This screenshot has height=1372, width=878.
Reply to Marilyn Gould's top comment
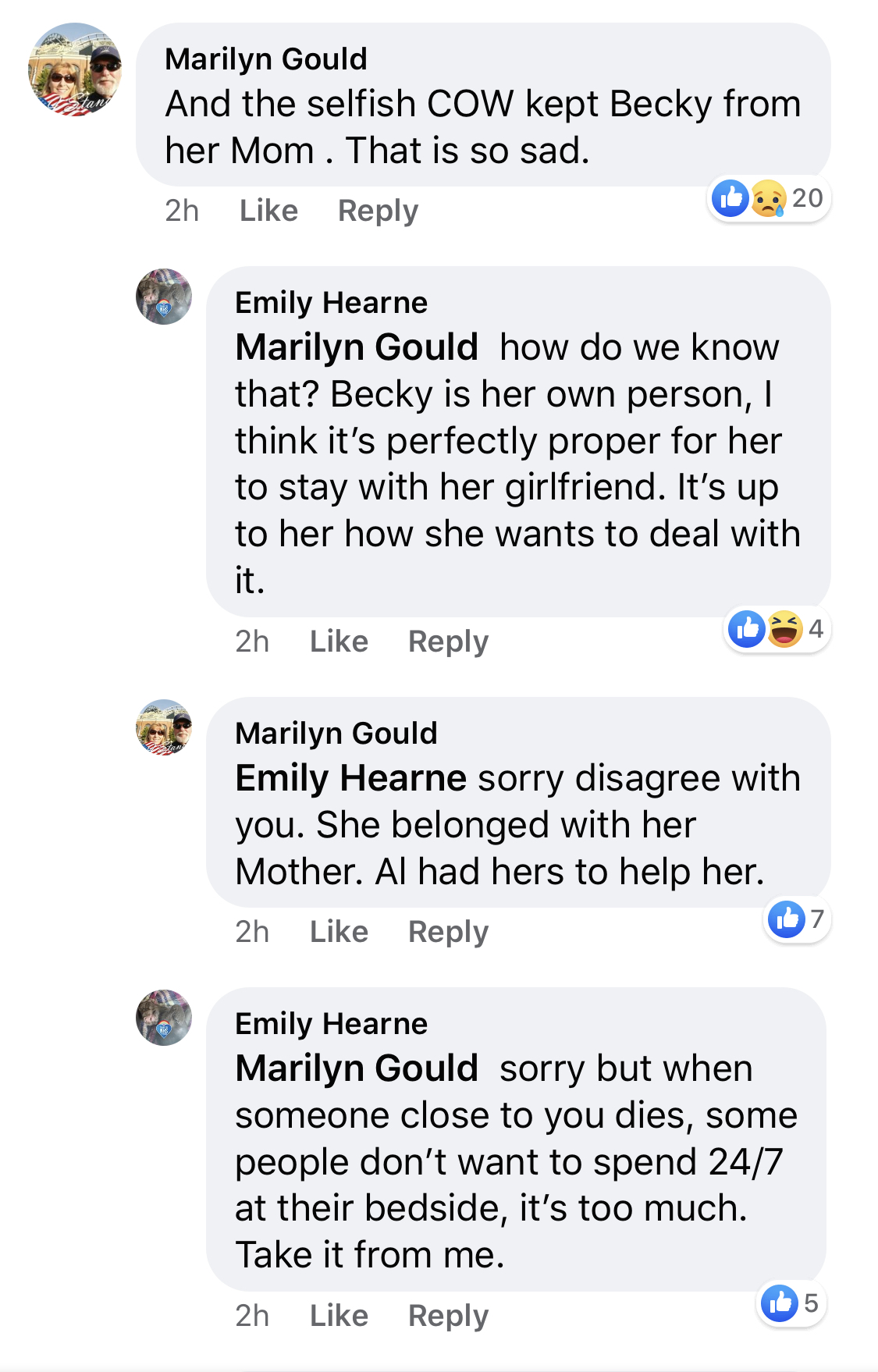click(x=378, y=211)
